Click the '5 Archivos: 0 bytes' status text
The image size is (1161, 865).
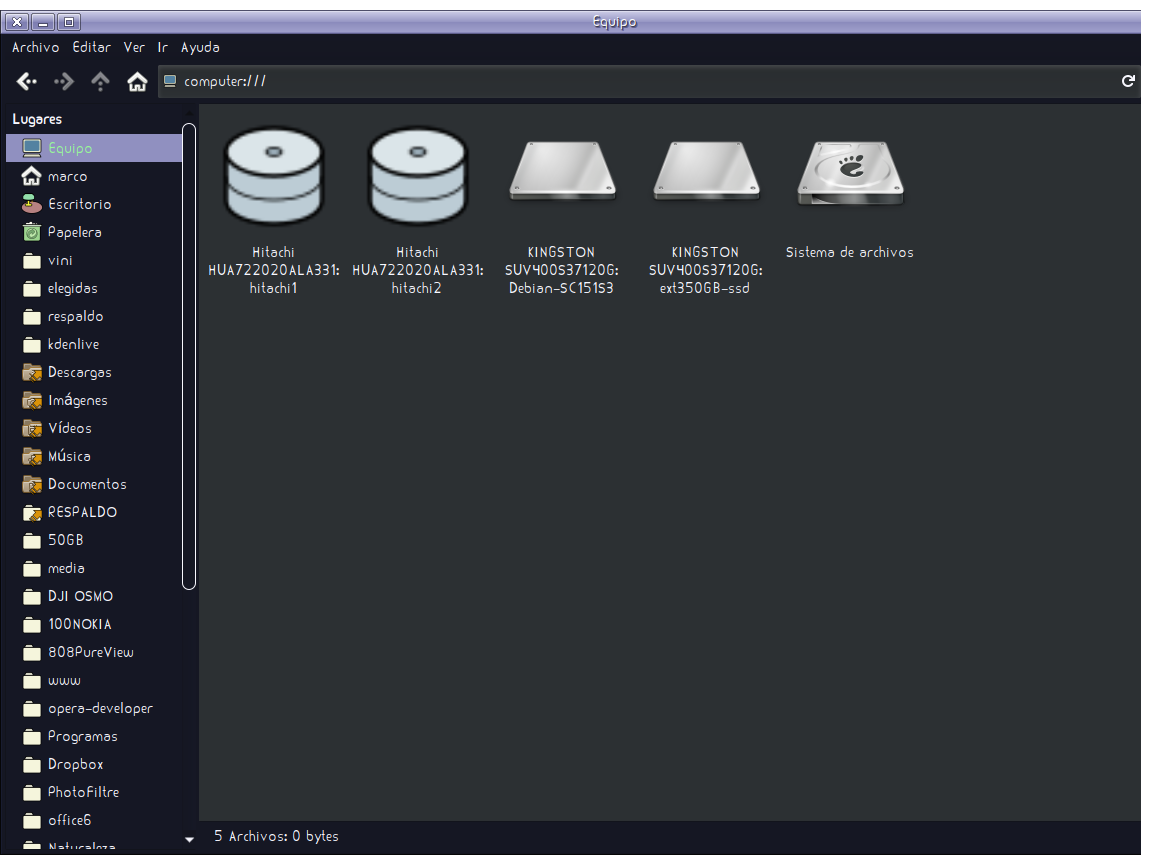pos(276,836)
